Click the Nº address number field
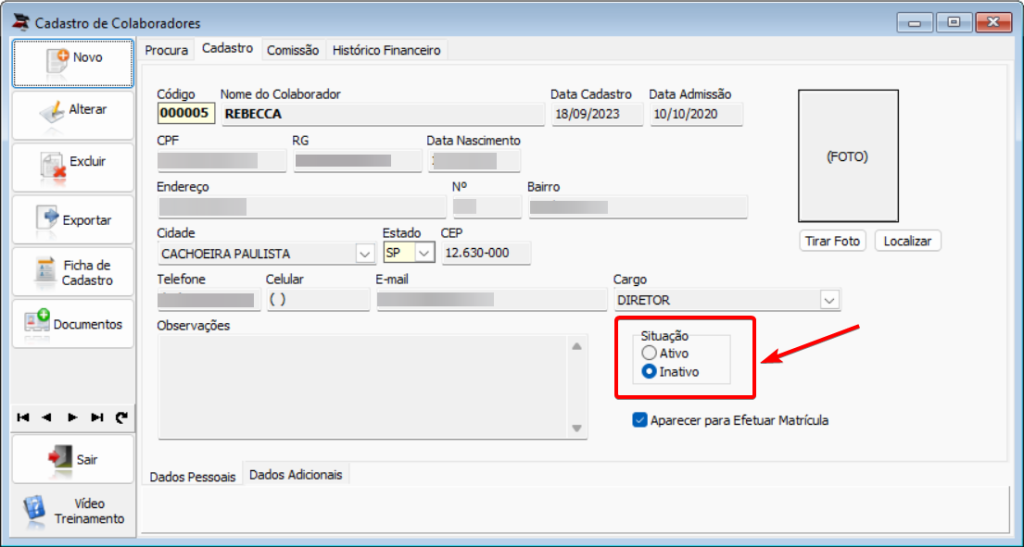 point(487,207)
